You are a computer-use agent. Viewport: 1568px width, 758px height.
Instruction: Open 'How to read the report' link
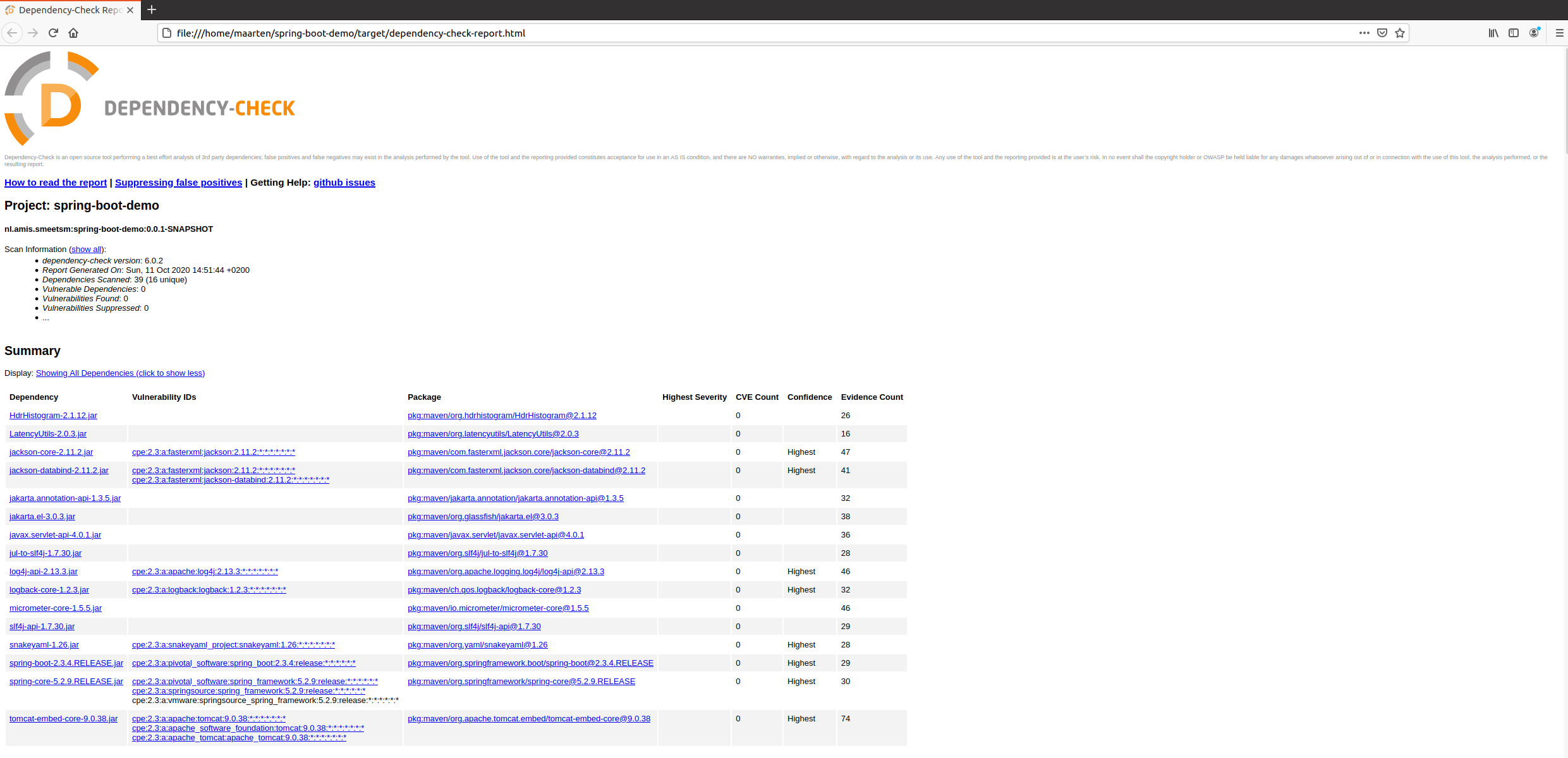tap(56, 183)
